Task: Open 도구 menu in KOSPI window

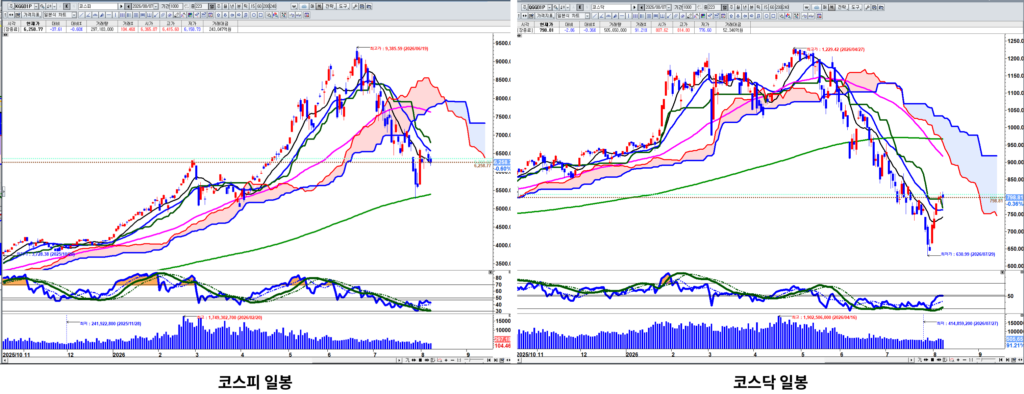Action: 343,6
